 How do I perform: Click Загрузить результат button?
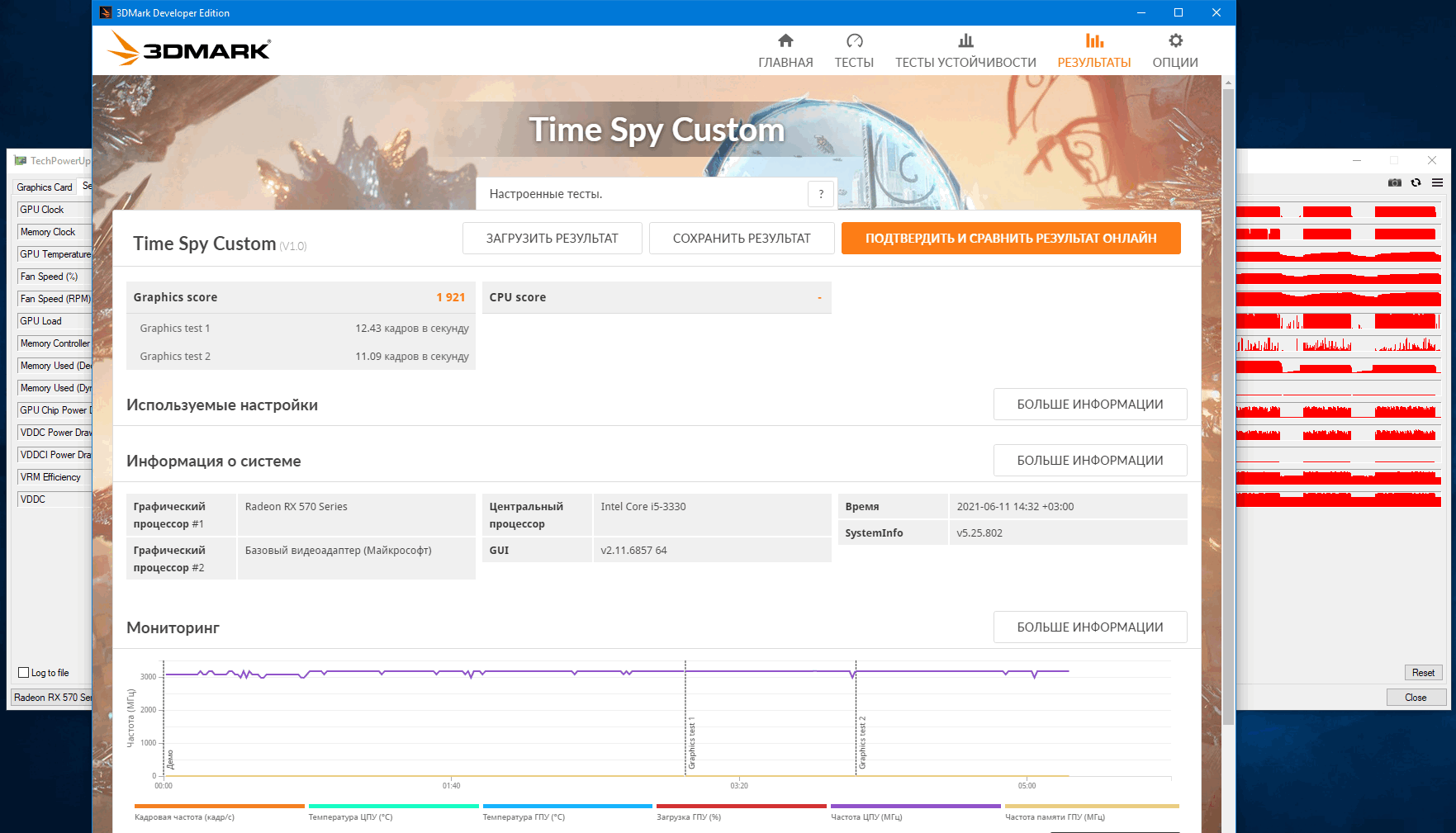[552, 238]
